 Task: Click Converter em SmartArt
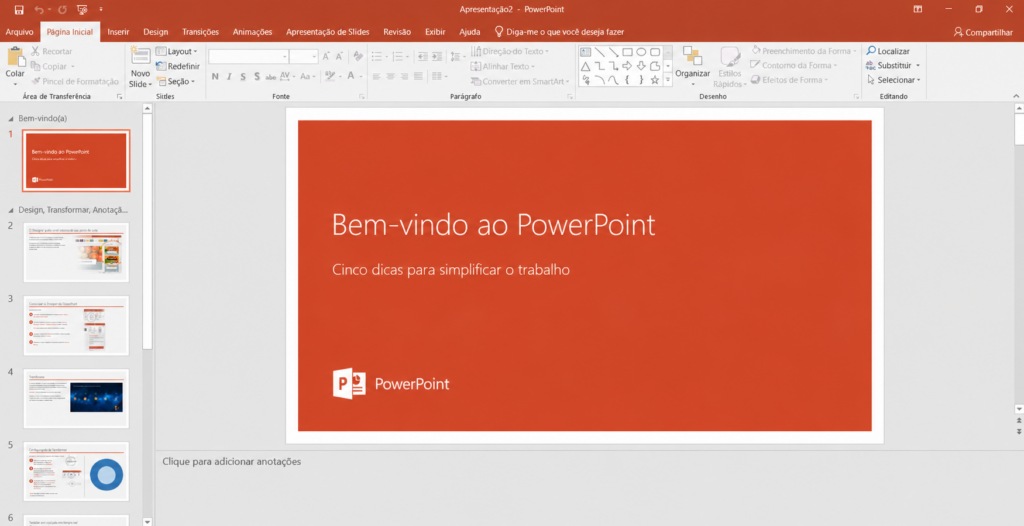coord(520,82)
